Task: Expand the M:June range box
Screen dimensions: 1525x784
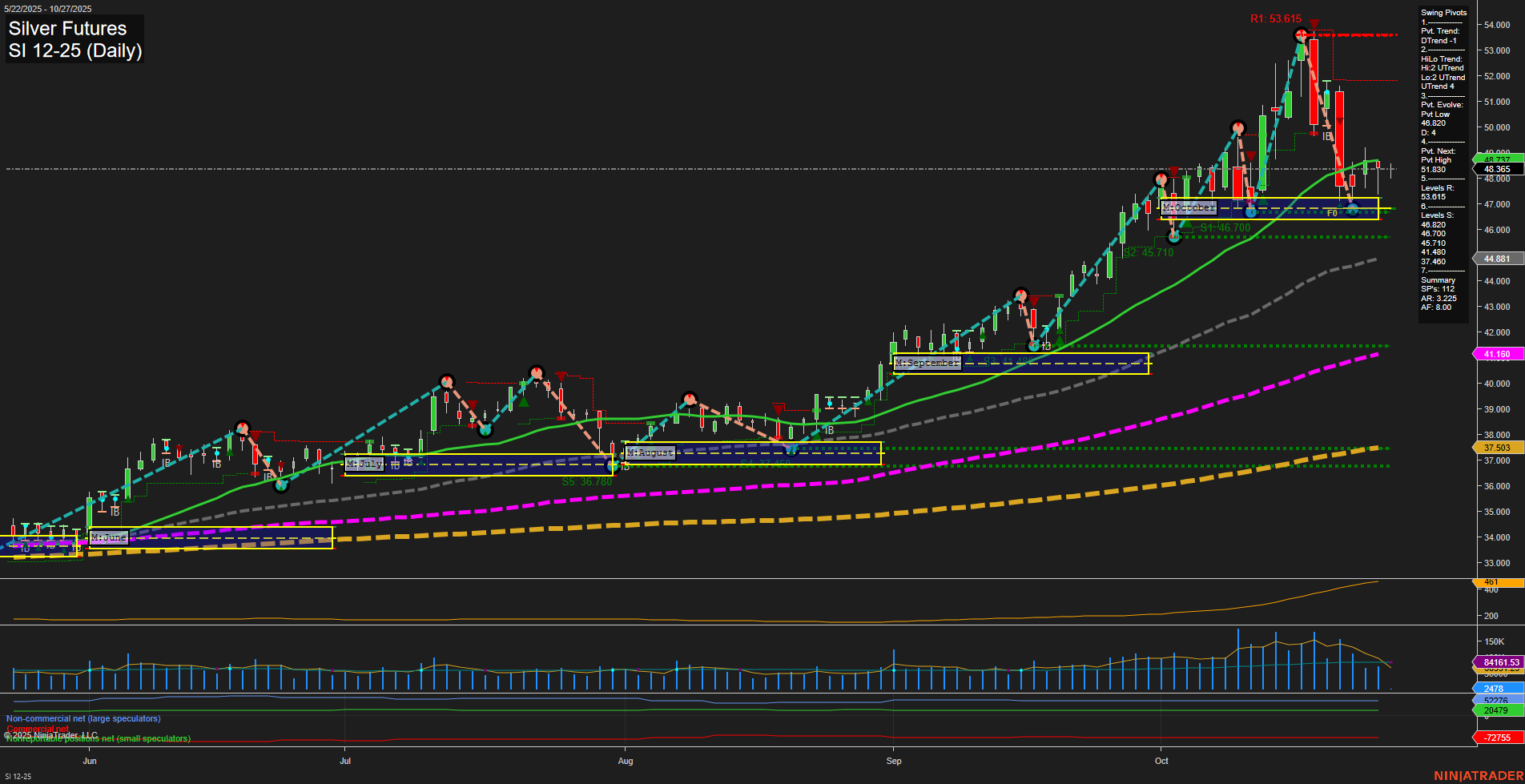Action: [109, 537]
